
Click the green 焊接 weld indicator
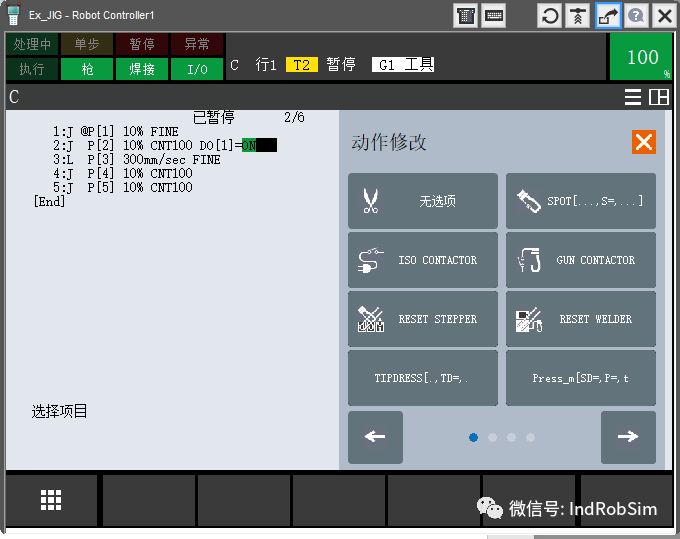142,69
